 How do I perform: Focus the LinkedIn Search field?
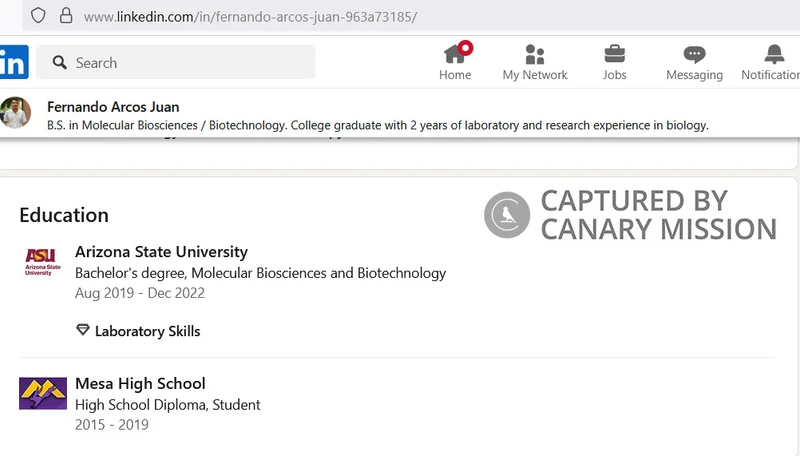point(176,62)
